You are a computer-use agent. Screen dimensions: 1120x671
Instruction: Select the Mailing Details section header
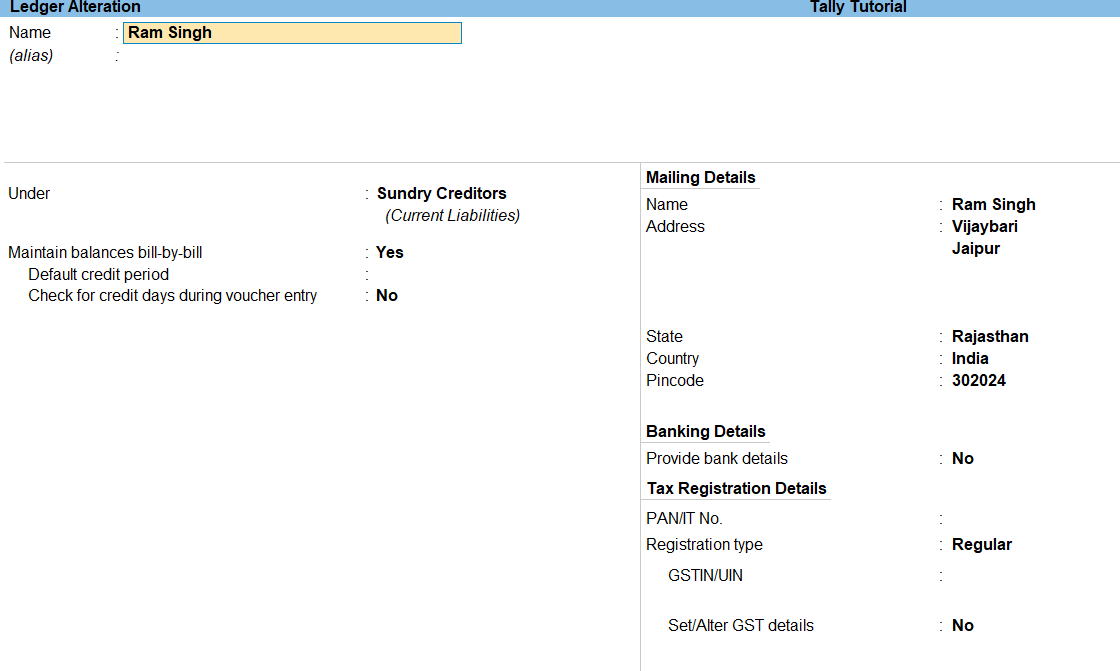[700, 177]
